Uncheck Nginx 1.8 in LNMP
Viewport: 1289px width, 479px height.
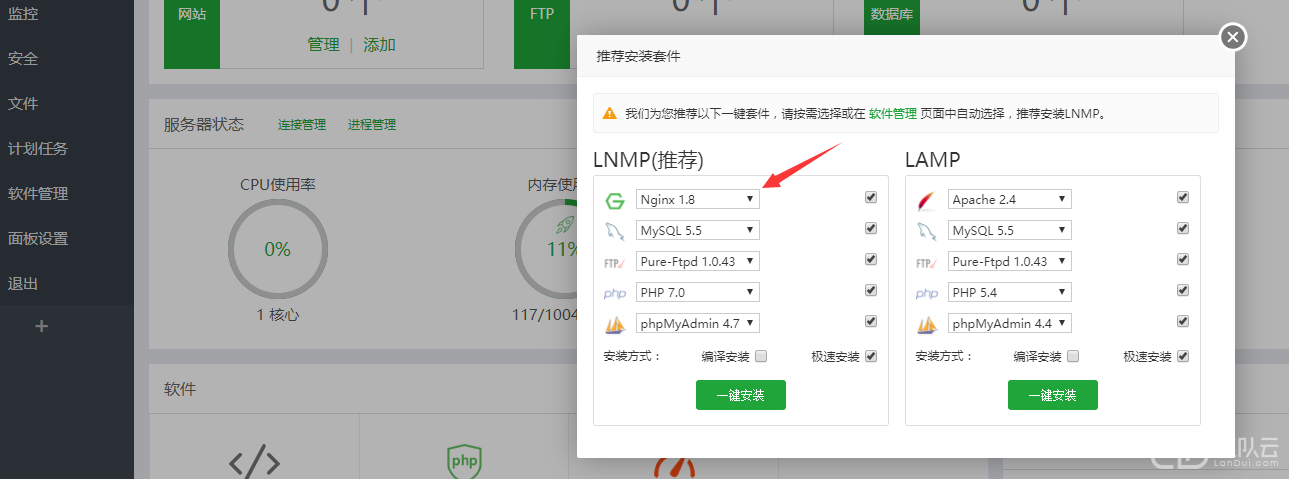[x=871, y=198]
